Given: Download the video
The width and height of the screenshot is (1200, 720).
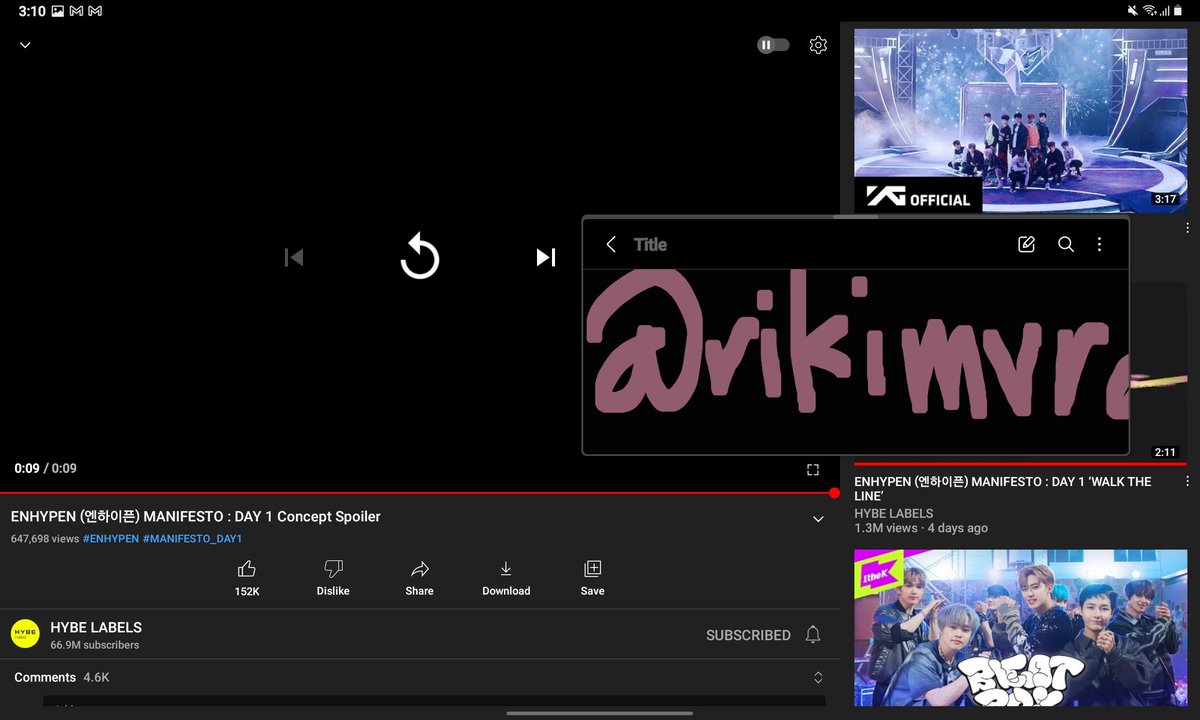Looking at the screenshot, I should click(506, 579).
